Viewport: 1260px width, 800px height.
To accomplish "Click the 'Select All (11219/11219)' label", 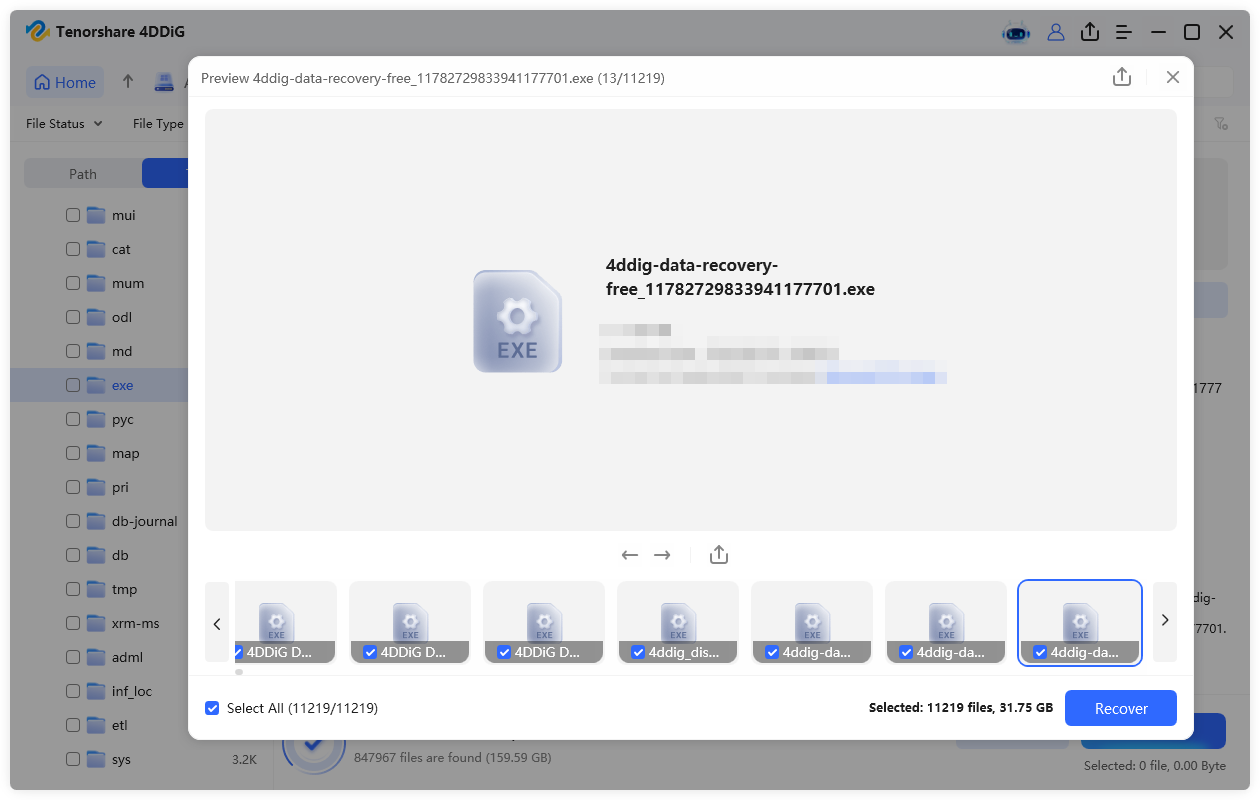I will (302, 708).
